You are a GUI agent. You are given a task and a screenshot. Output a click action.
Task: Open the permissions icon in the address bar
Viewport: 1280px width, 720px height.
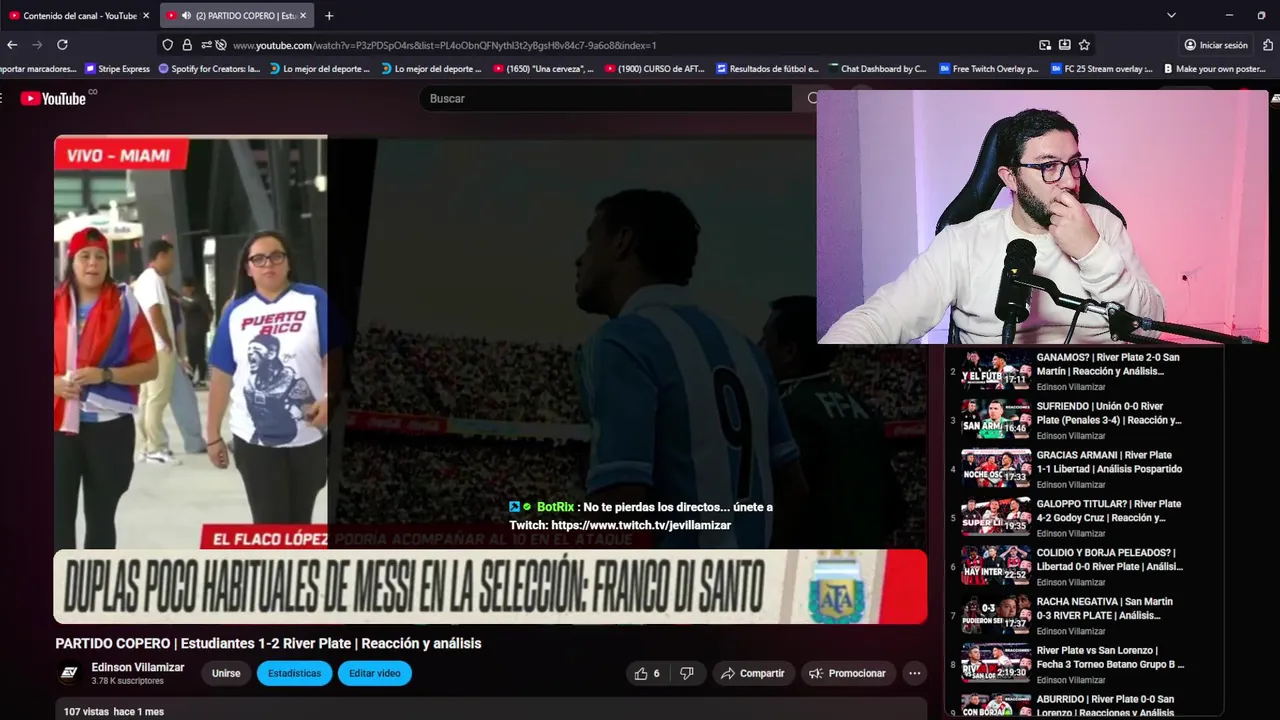[x=206, y=45]
